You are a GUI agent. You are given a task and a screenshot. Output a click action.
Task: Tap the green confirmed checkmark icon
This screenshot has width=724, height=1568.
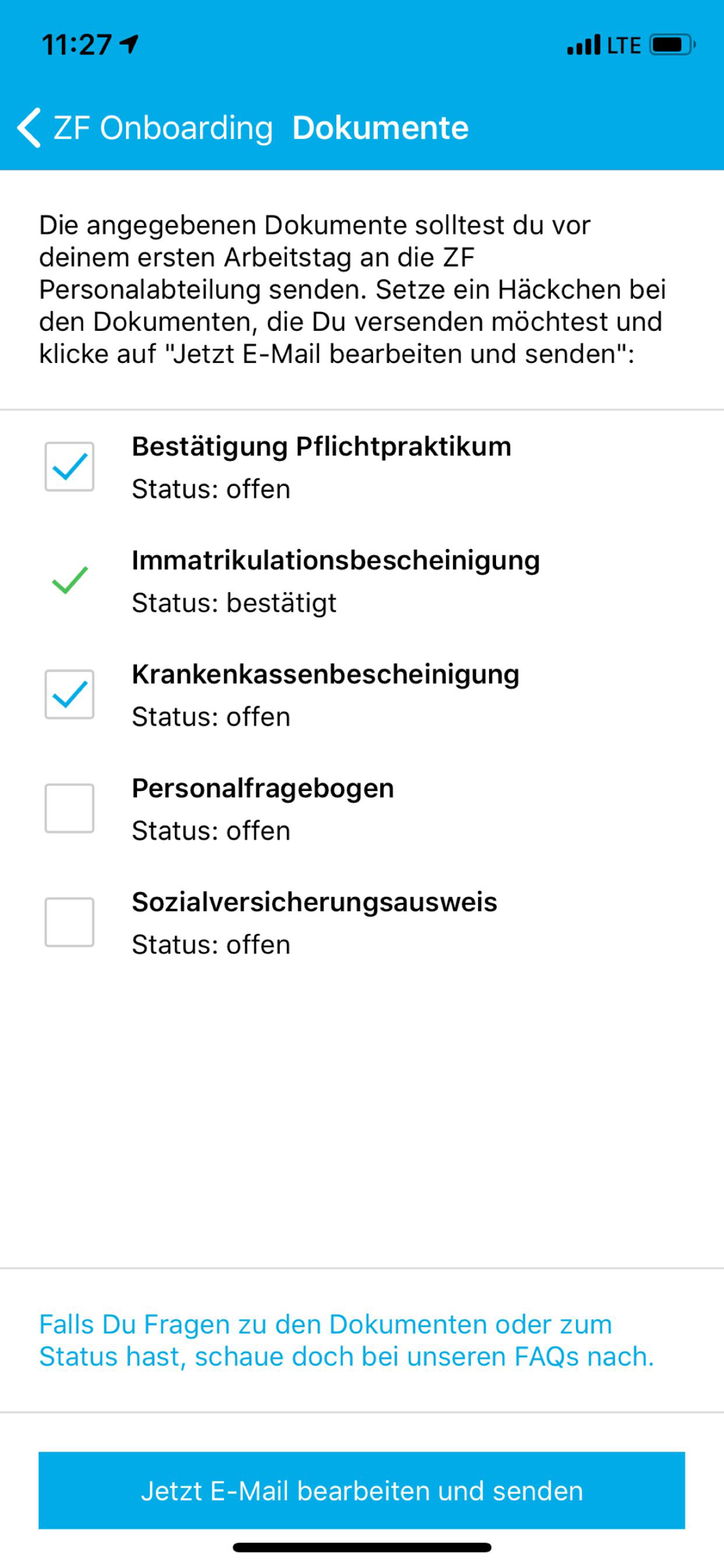[70, 580]
